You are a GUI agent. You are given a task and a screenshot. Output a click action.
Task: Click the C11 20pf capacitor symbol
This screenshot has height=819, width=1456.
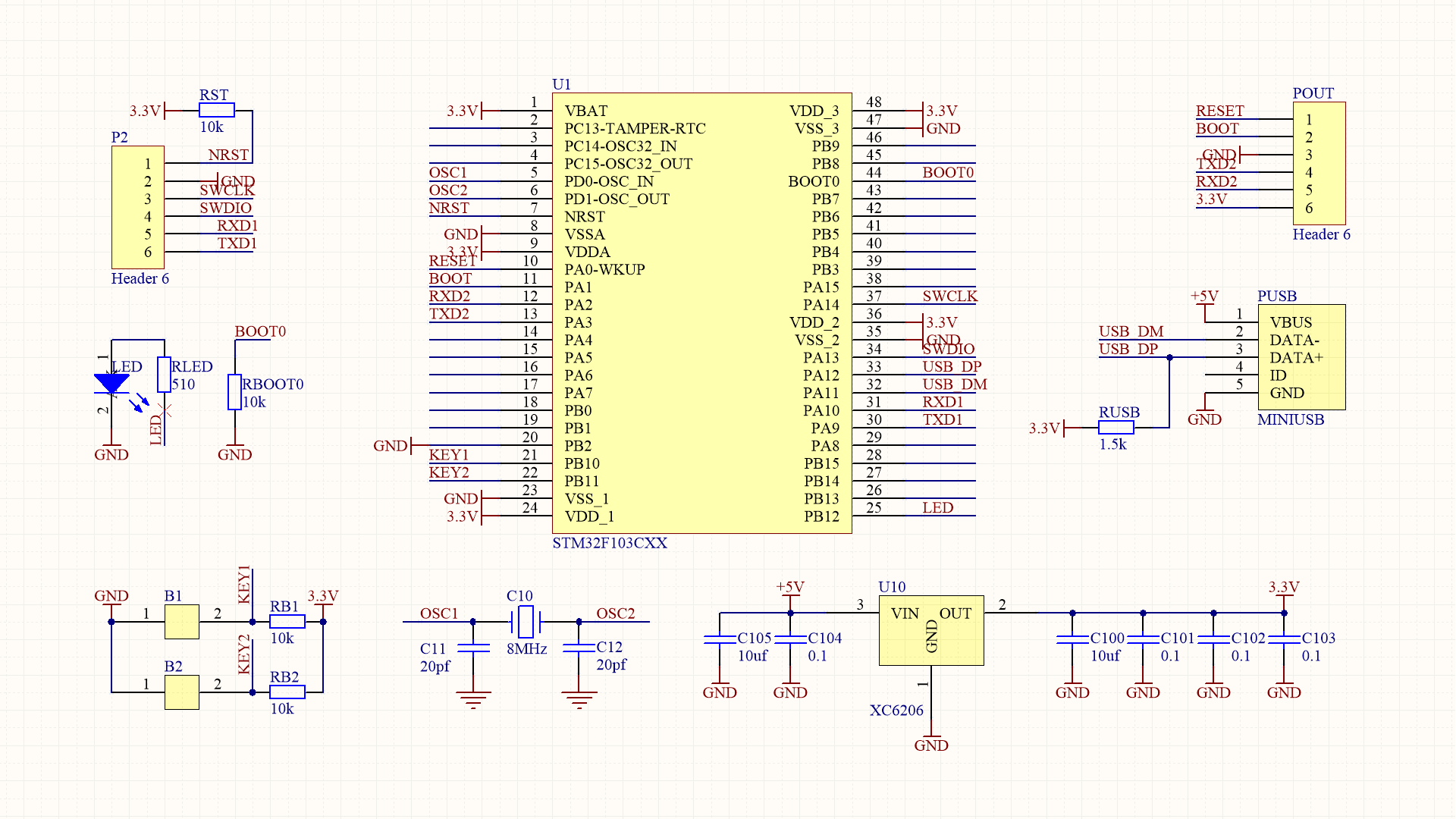[473, 648]
